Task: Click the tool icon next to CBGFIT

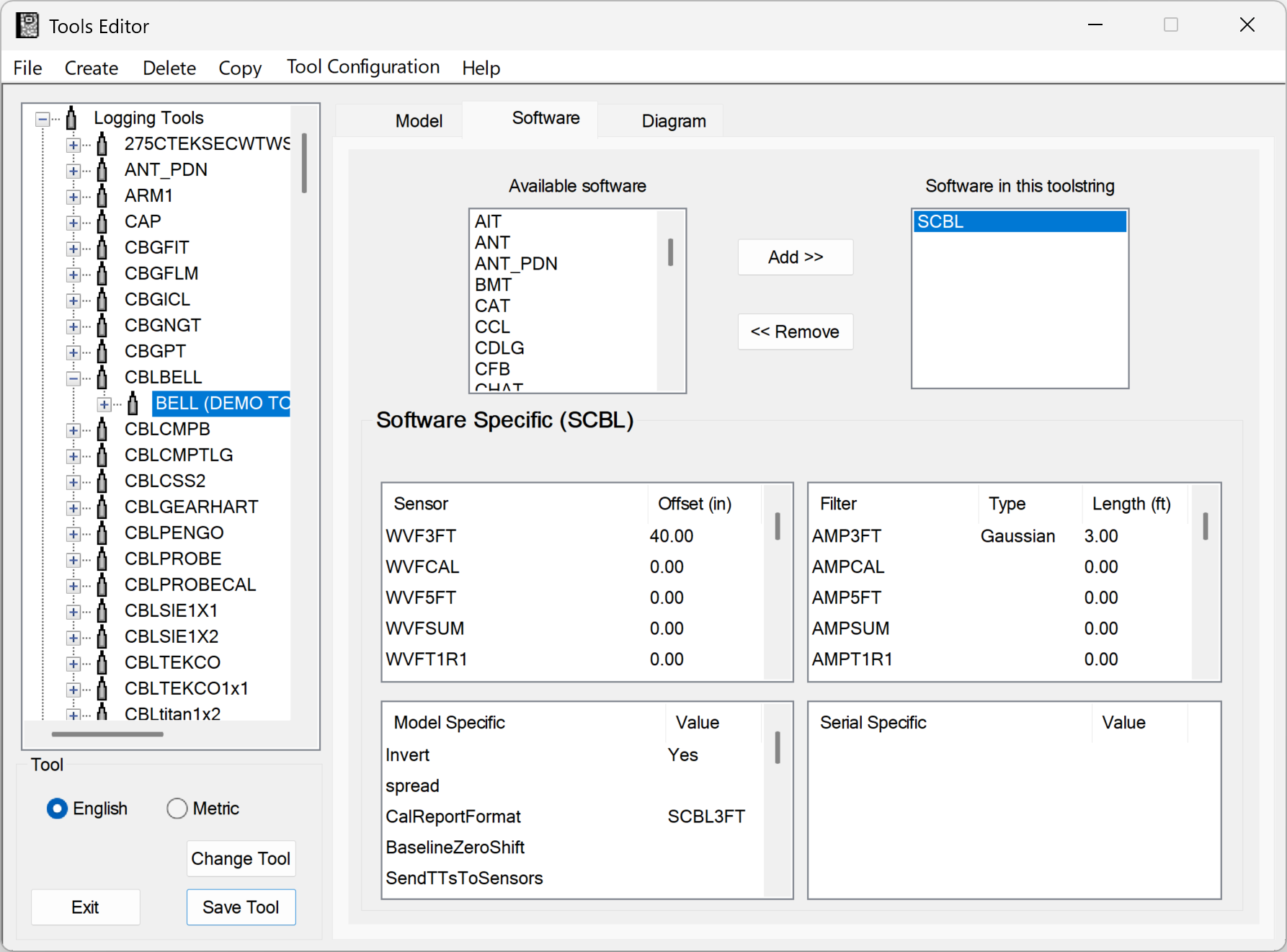Action: coord(102,248)
